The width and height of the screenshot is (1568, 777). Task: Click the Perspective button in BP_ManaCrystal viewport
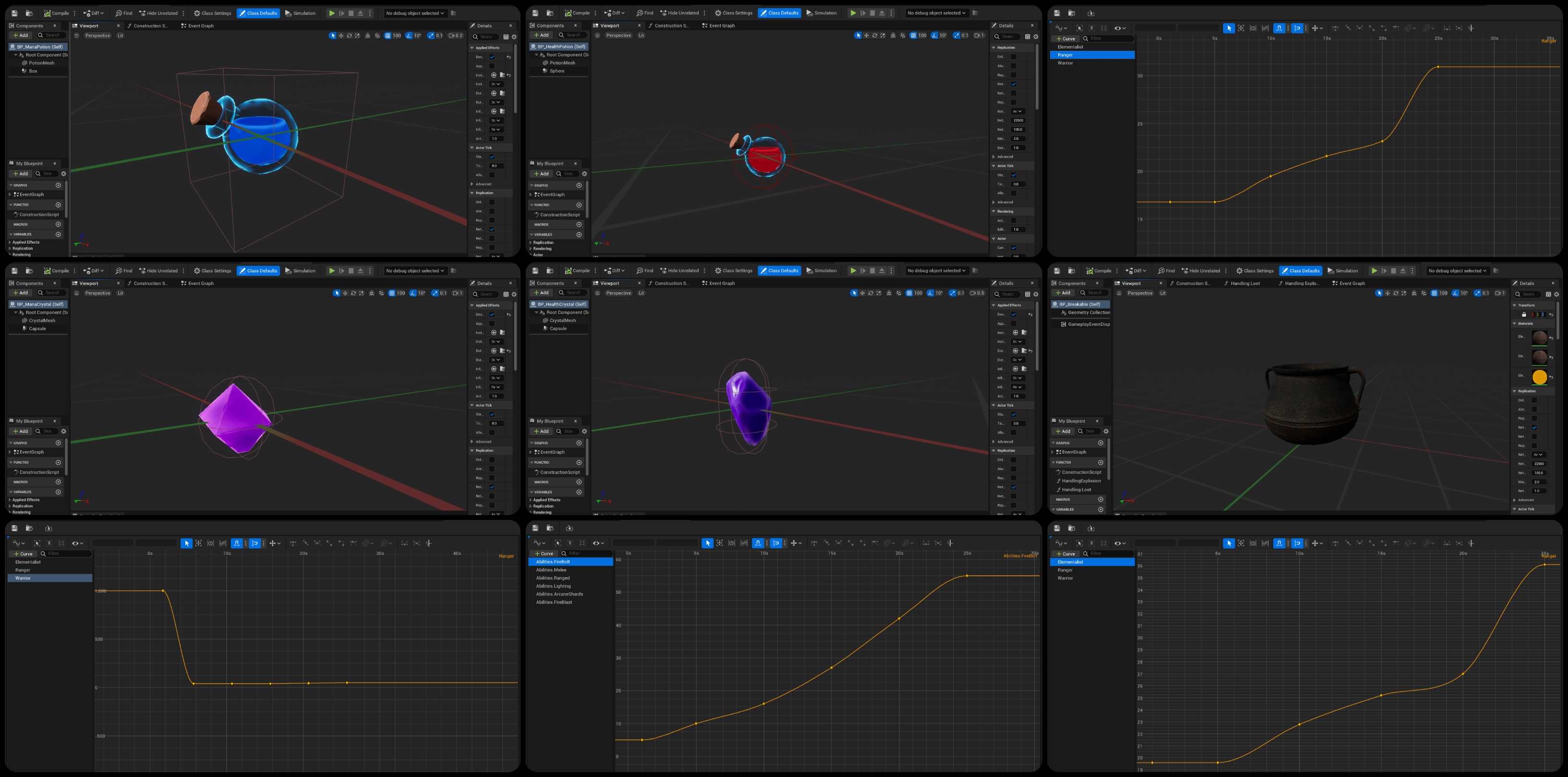98,293
